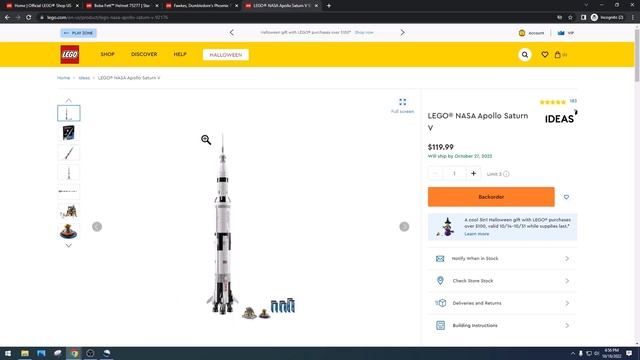
Task: Open File Explorer from taskbar
Action: 25,353
